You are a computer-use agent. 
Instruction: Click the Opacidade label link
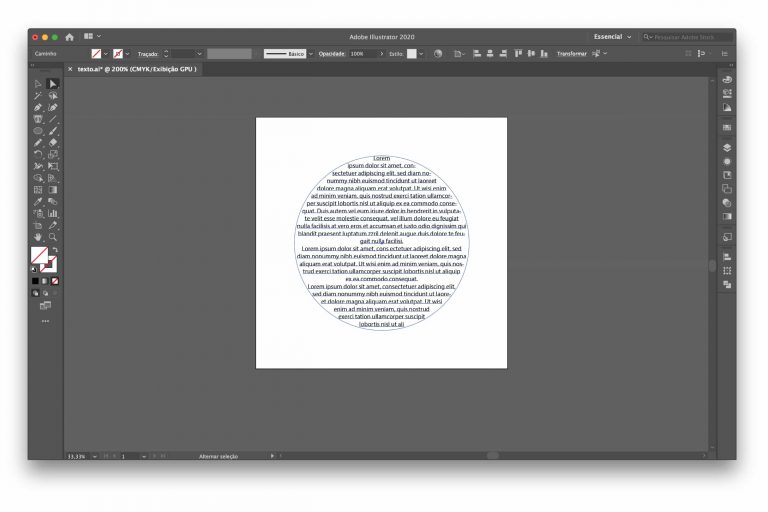click(332, 54)
